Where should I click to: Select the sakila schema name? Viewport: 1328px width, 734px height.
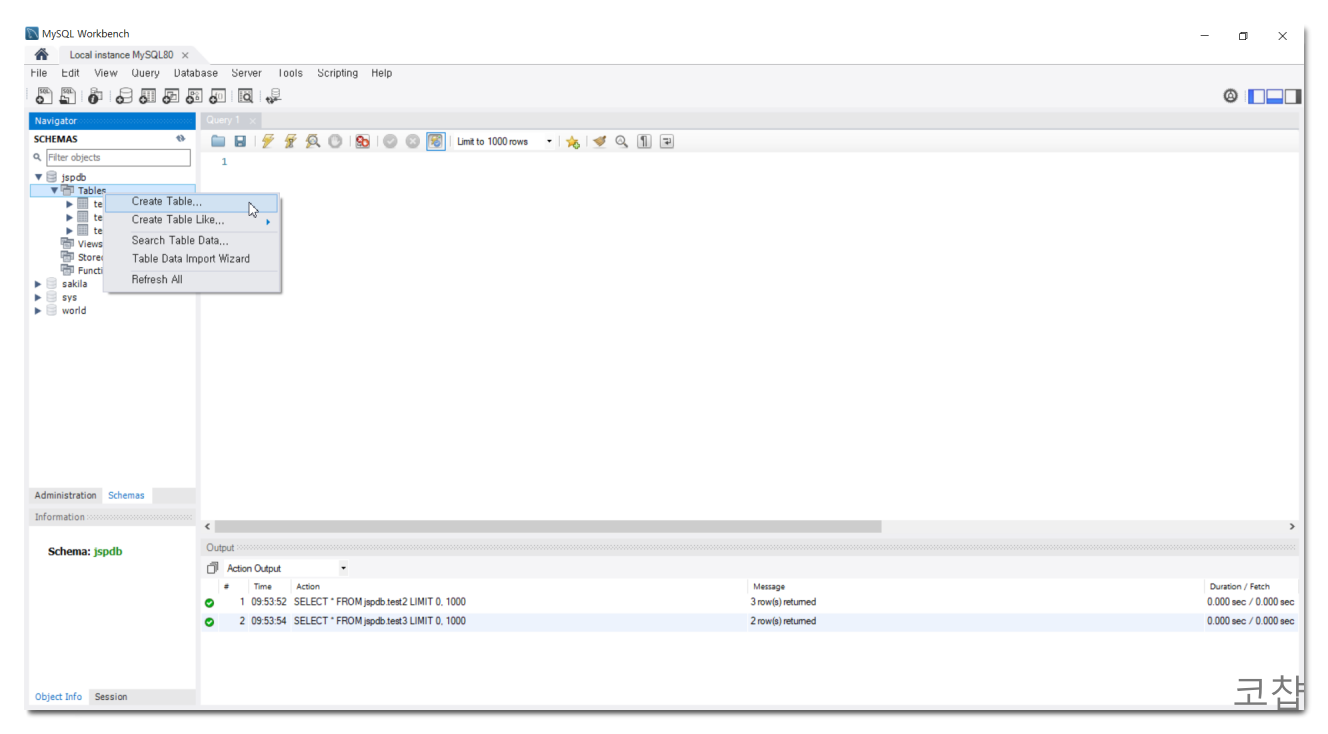[74, 284]
